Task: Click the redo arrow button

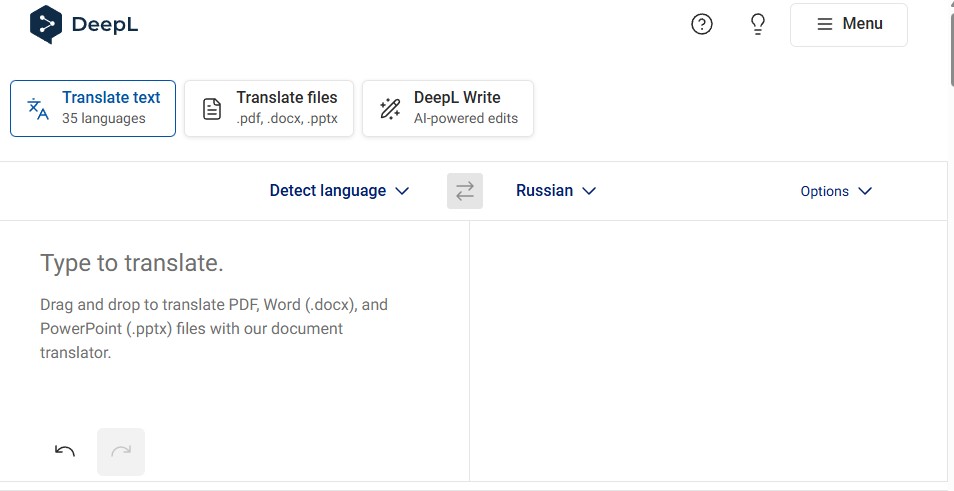Action: (121, 451)
